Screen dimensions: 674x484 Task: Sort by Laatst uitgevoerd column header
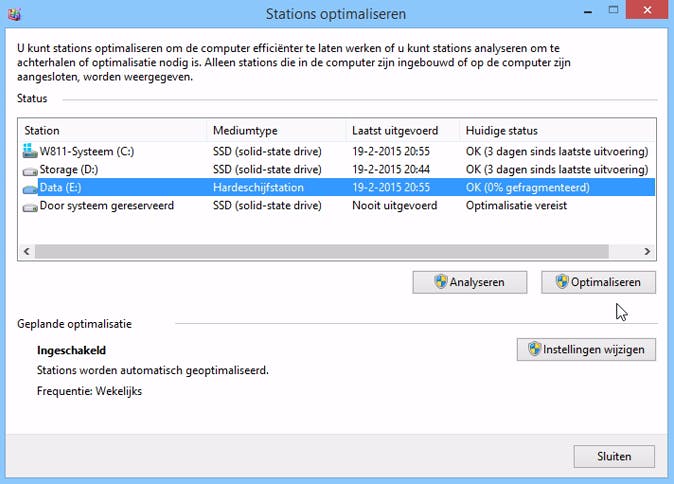click(402, 130)
